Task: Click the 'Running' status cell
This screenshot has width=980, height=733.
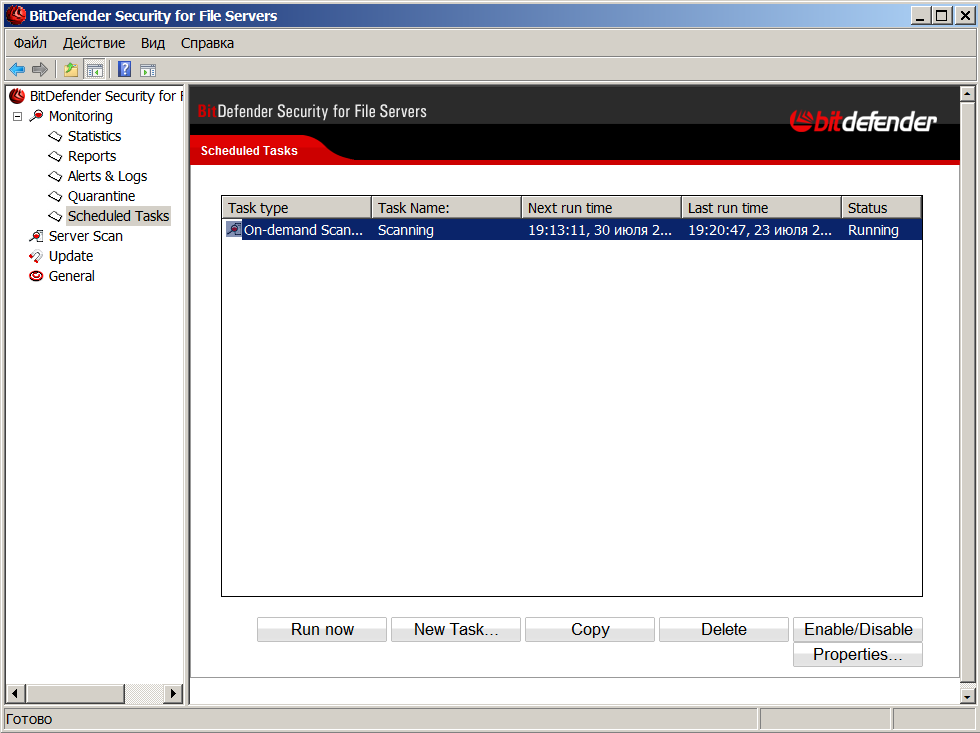Action: pyautogui.click(x=873, y=230)
